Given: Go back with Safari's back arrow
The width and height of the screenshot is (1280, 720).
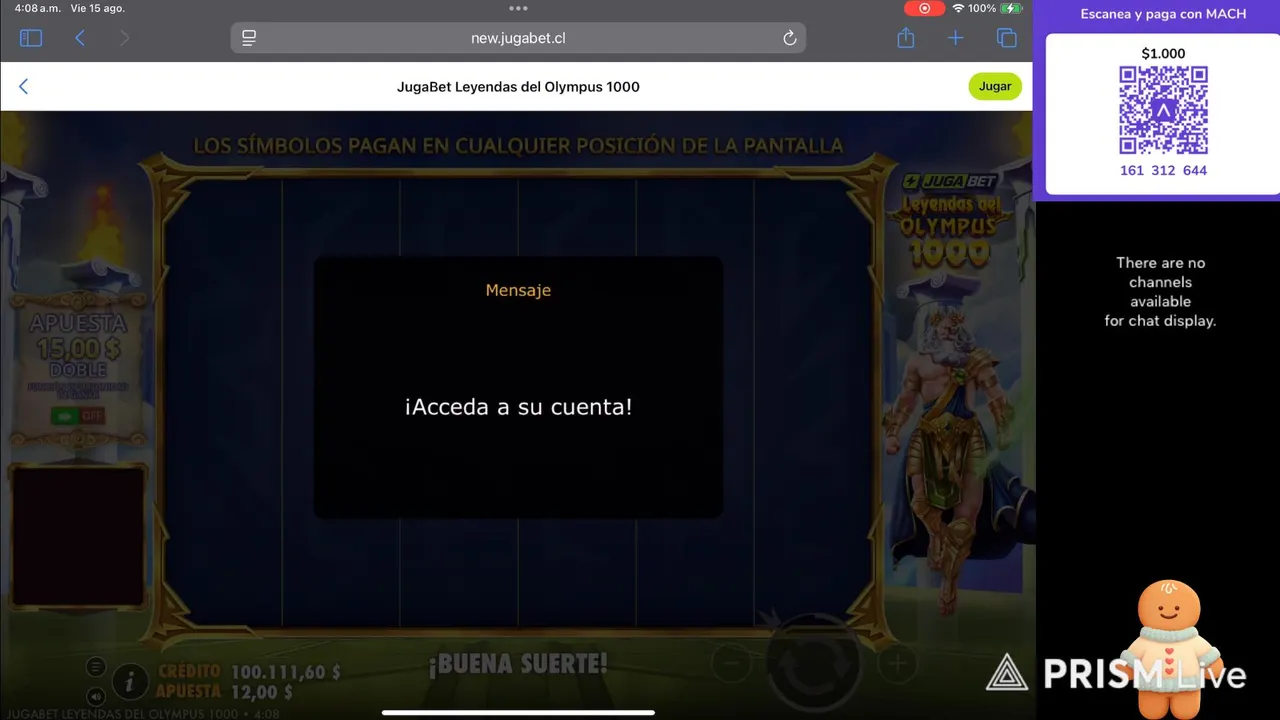Looking at the screenshot, I should click(x=80, y=38).
